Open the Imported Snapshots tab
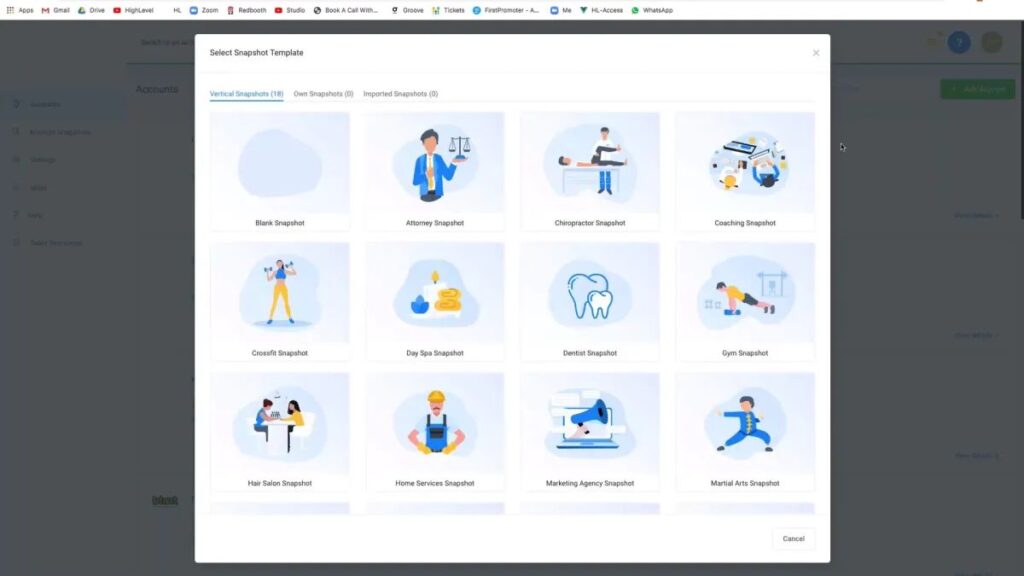1024x576 pixels. [x=400, y=94]
